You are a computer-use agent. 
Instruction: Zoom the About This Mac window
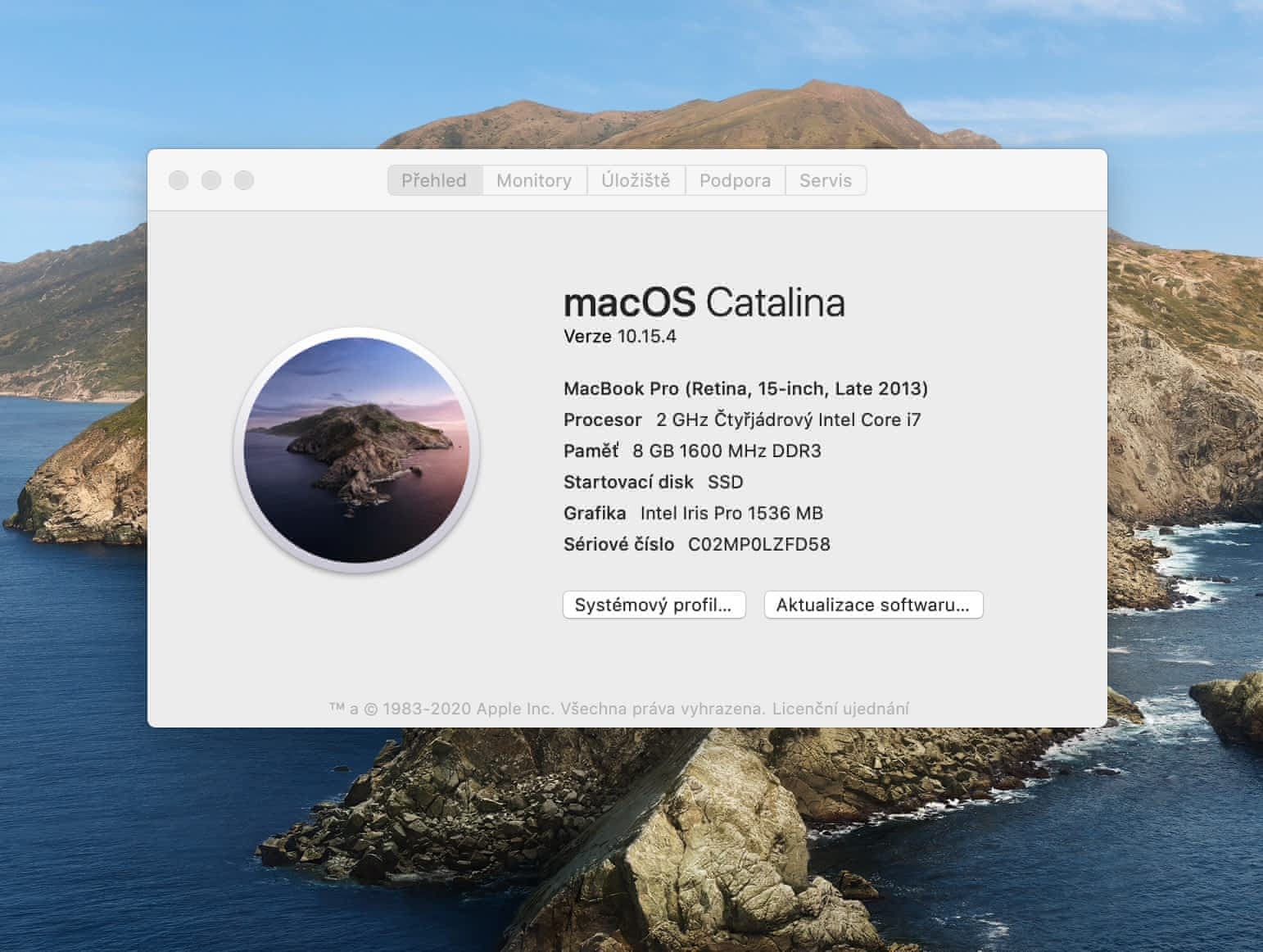pos(244,180)
